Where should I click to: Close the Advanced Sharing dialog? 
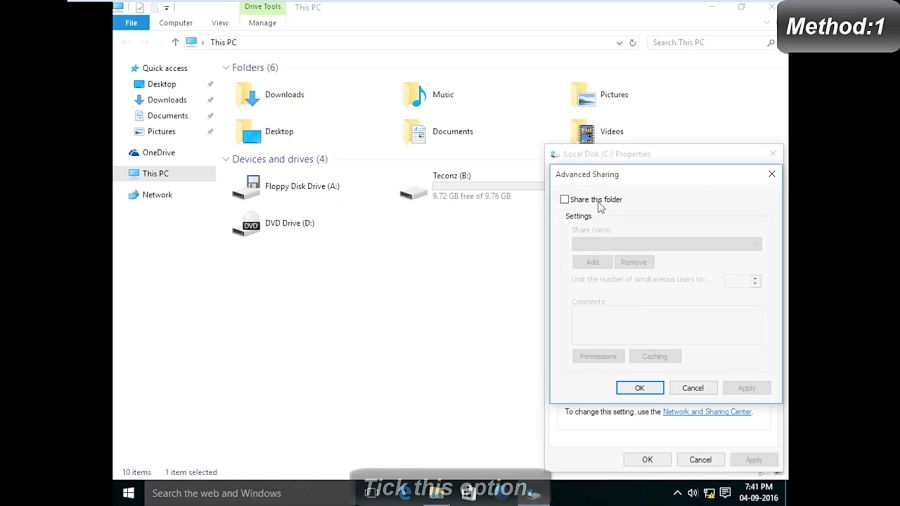click(771, 174)
